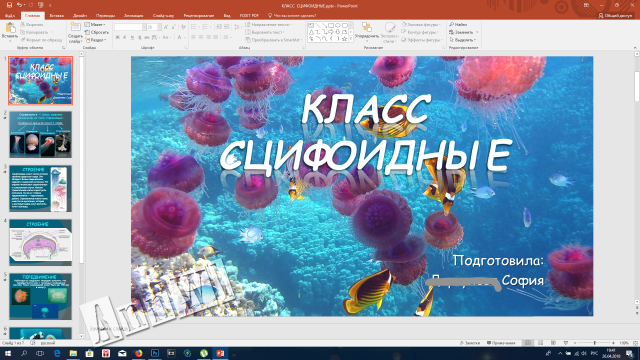The width and height of the screenshot is (640, 360).
Task: Click the Format Painter (Формат по образцу) command
Action: (41, 40)
